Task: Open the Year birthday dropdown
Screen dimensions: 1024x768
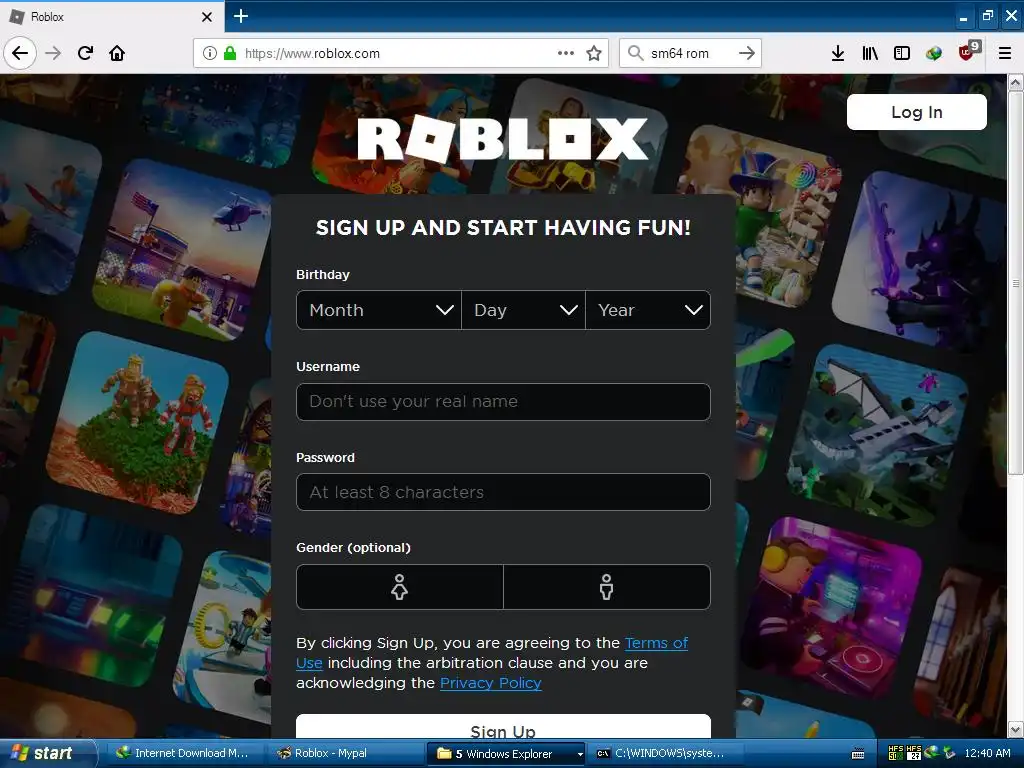Action: (x=648, y=310)
